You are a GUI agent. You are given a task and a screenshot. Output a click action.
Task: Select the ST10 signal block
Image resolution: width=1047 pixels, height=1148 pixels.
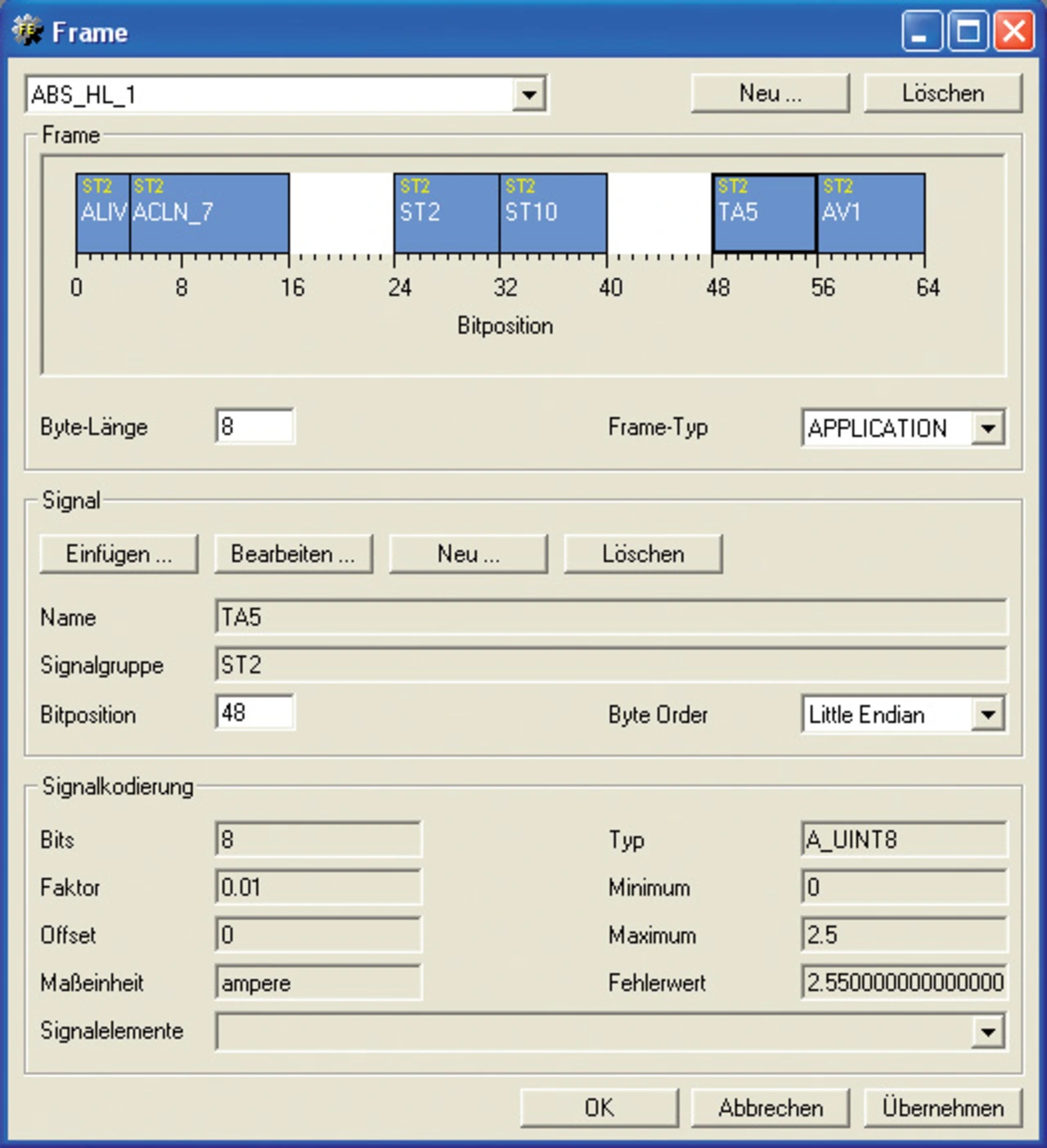(x=553, y=213)
